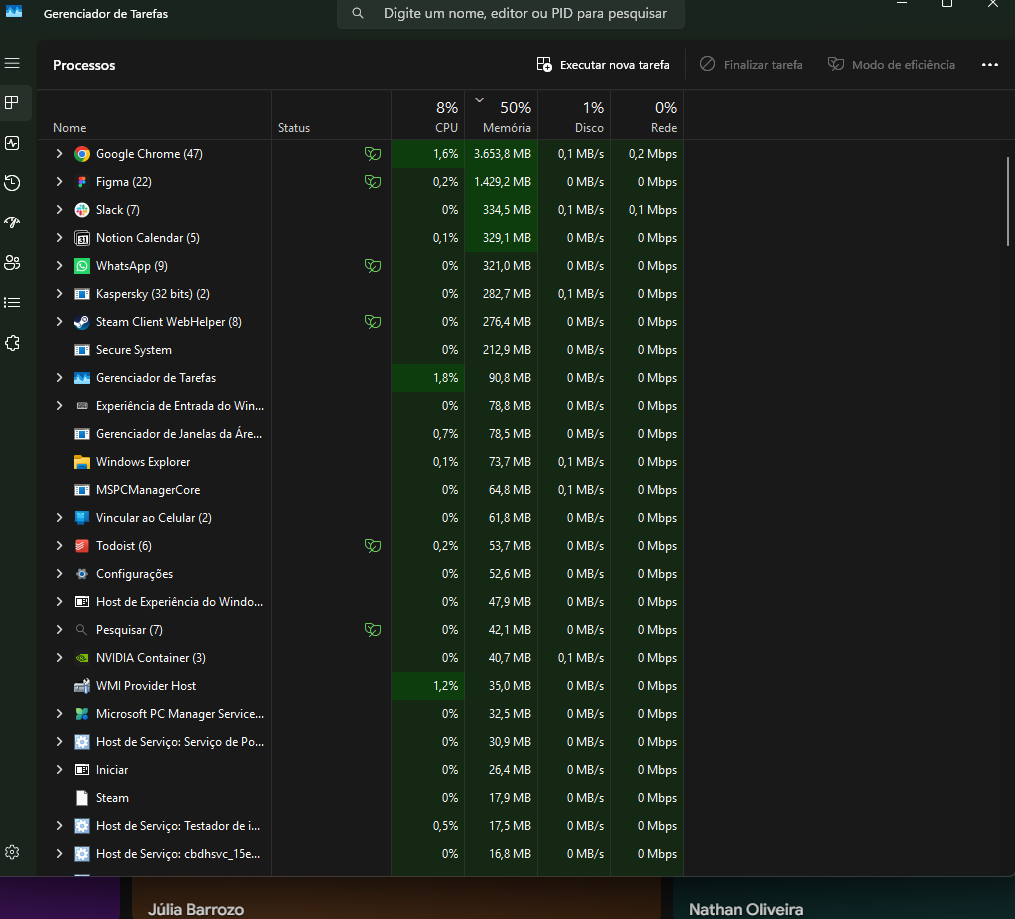Open the App history sidebar icon
This screenshot has width=1015, height=919.
click(12, 183)
